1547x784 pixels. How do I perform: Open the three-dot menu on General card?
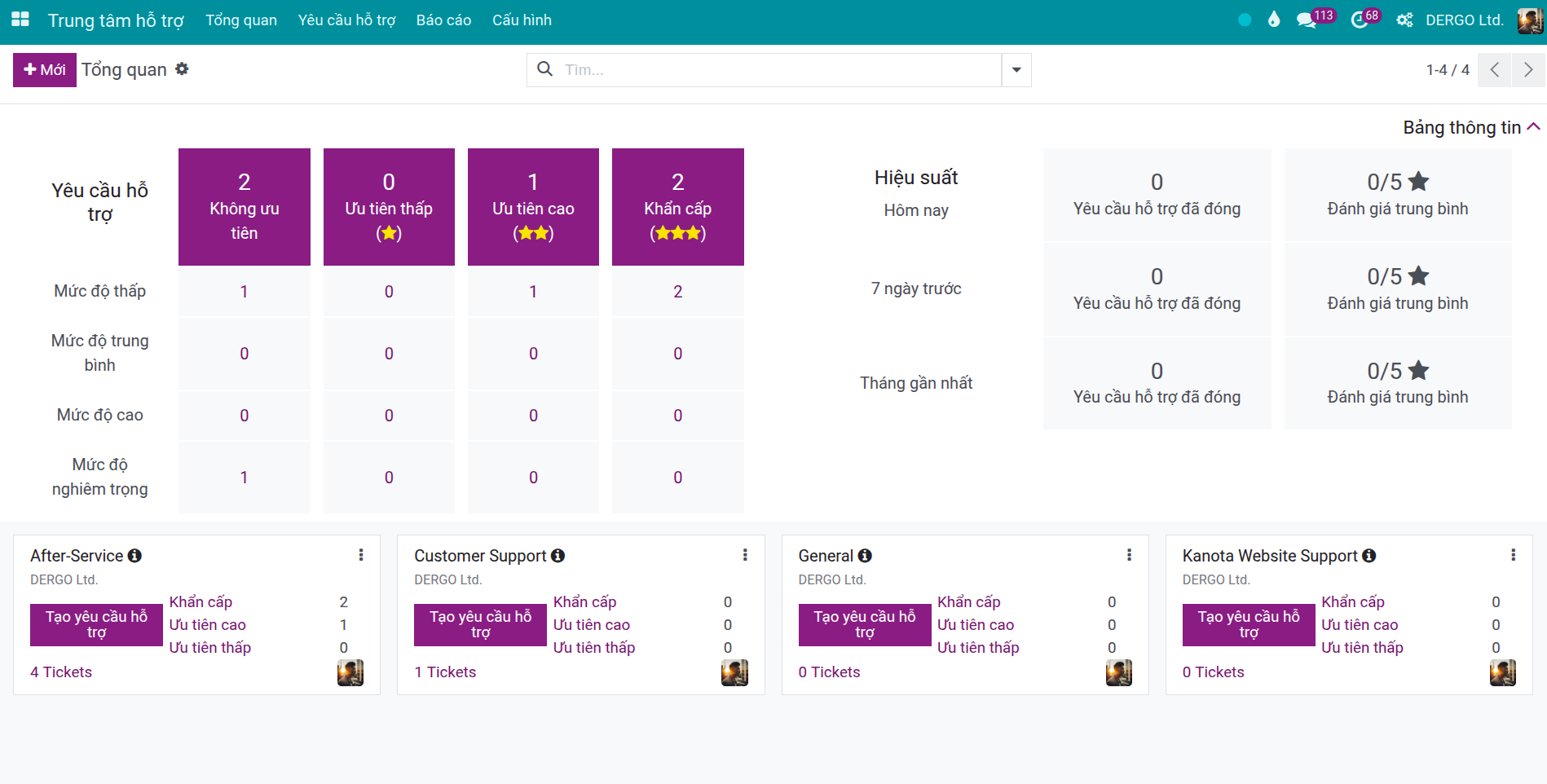pos(1129,555)
